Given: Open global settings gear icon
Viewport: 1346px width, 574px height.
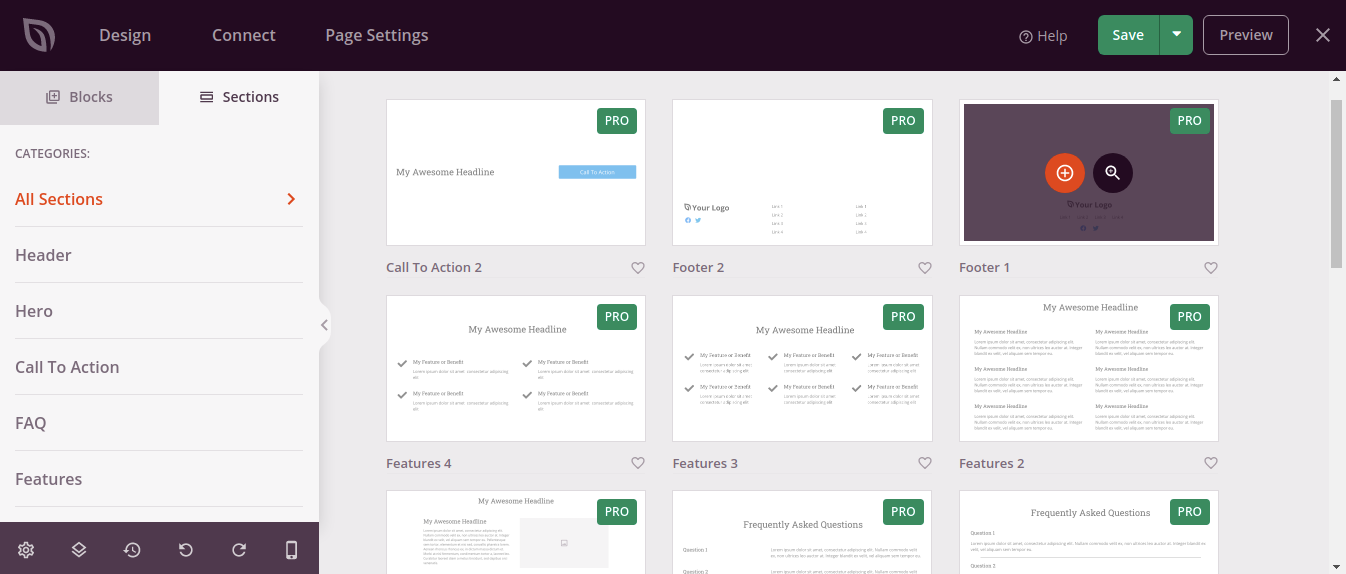Looking at the screenshot, I should click(x=26, y=550).
